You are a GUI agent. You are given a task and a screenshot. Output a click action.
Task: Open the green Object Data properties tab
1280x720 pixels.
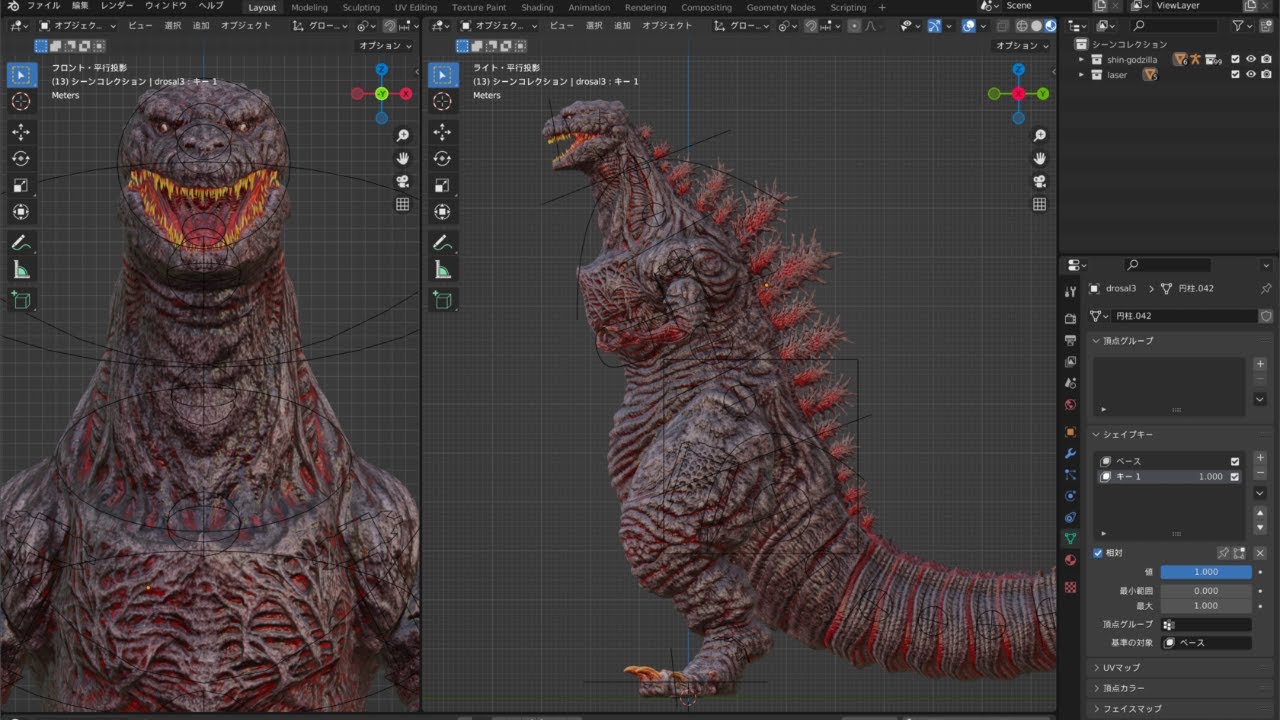click(1070, 537)
